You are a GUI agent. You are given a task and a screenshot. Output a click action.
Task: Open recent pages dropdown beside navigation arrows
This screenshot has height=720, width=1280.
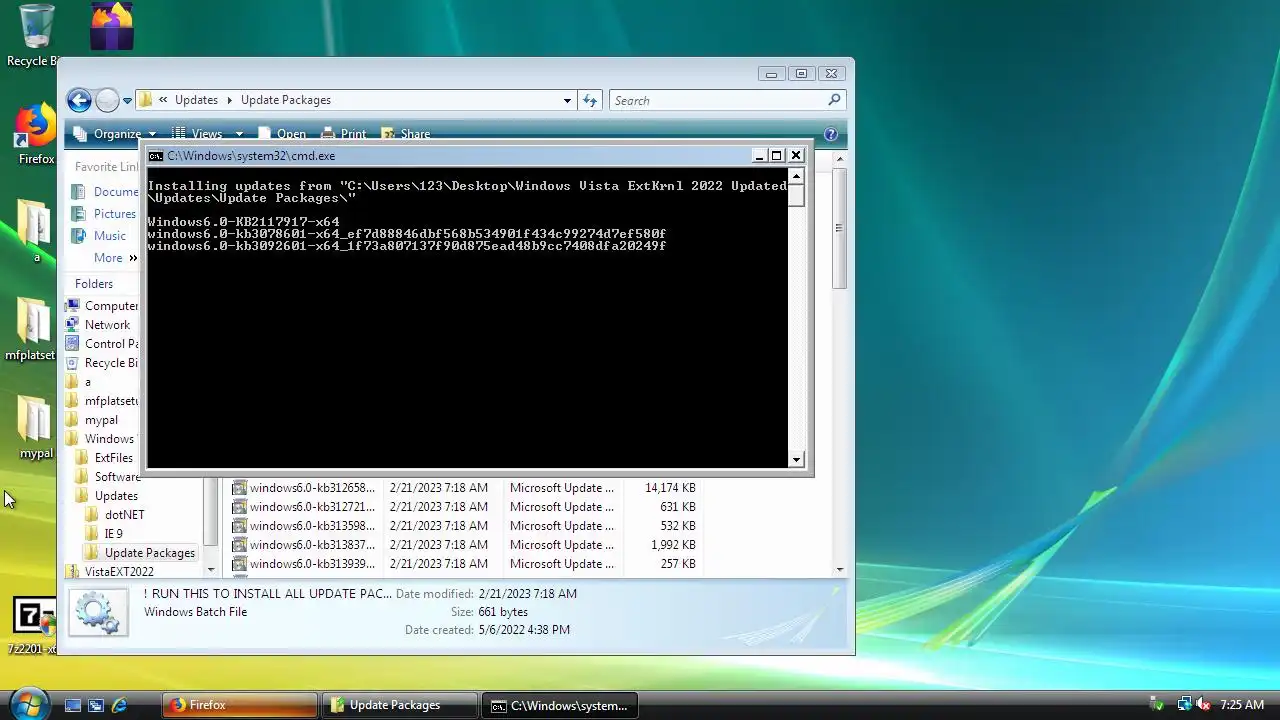[x=127, y=101]
